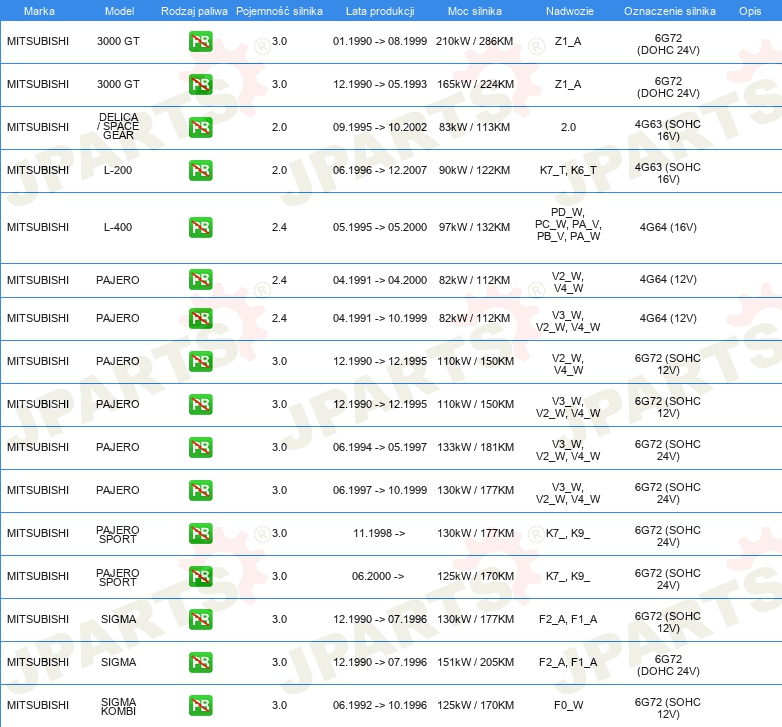Click the Oznaczenie silnika column header
The width and height of the screenshot is (782, 727).
[669, 11]
